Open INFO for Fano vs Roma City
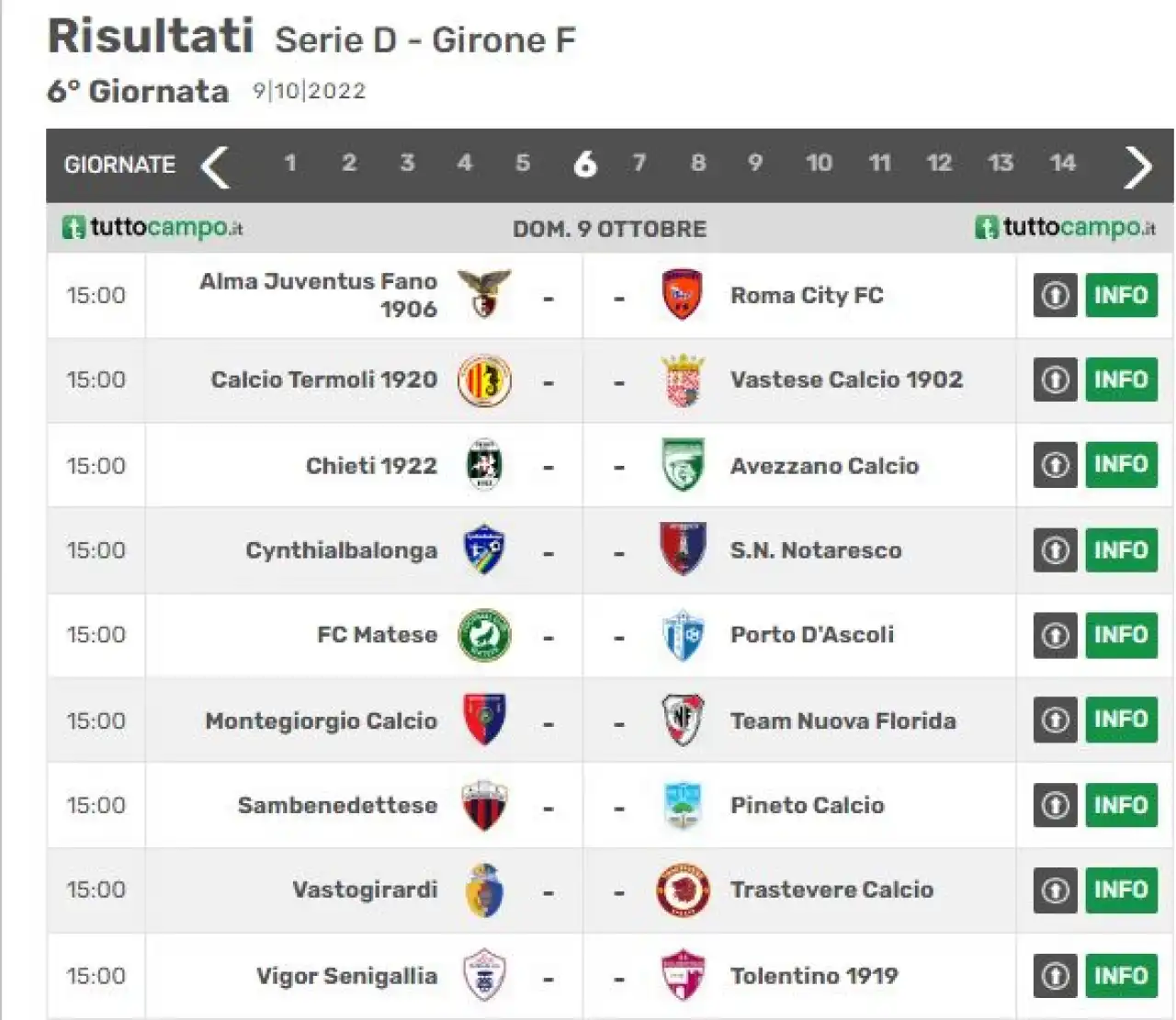The width and height of the screenshot is (1176, 1020). 1121,295
